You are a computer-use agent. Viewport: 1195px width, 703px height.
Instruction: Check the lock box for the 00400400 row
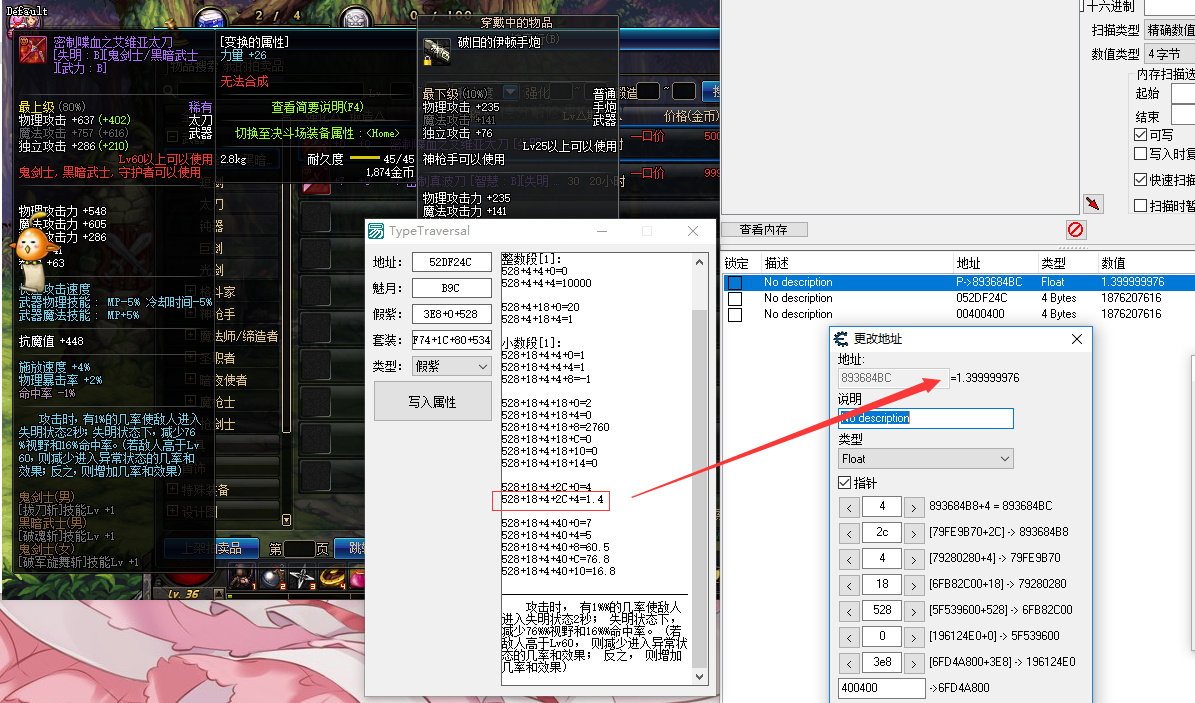coord(735,314)
